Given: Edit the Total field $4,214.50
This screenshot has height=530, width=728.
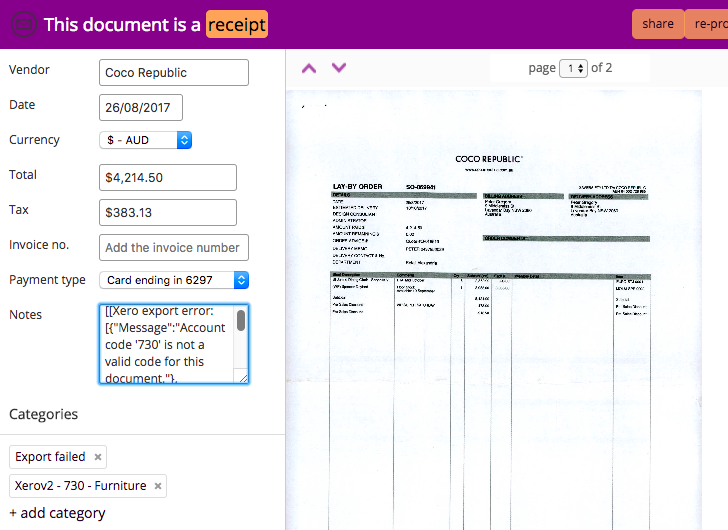Looking at the screenshot, I should tap(168, 177).
